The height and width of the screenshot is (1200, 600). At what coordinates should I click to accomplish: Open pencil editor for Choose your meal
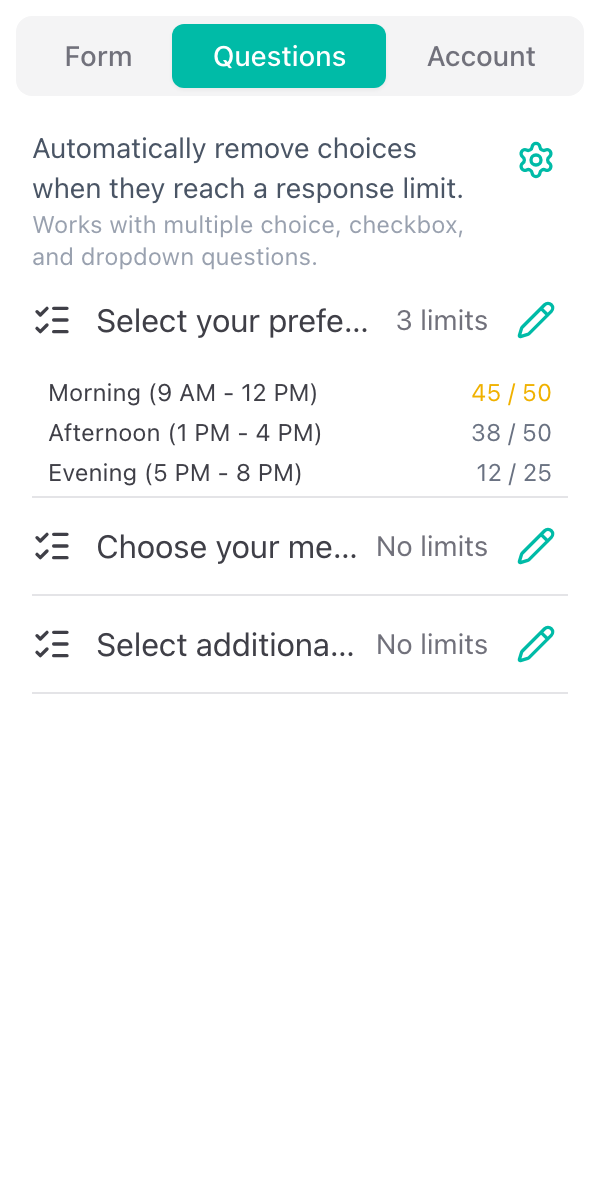pos(536,546)
